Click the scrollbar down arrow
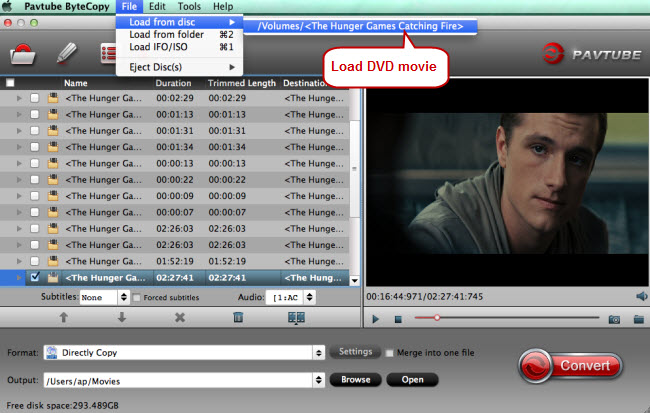Screen dimensions: 650x413 click(x=354, y=281)
